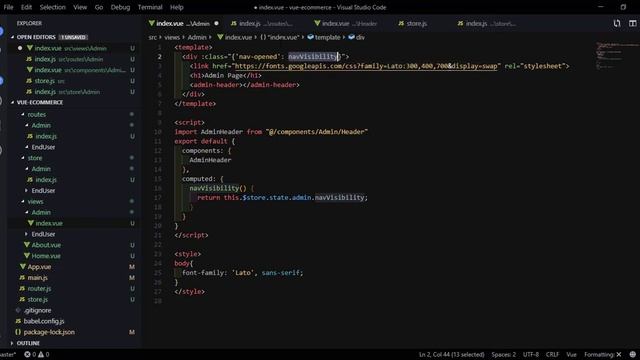Image resolution: width=640 pixels, height=360 pixels.
Task: Open the Edit menu
Action: tap(26, 7)
